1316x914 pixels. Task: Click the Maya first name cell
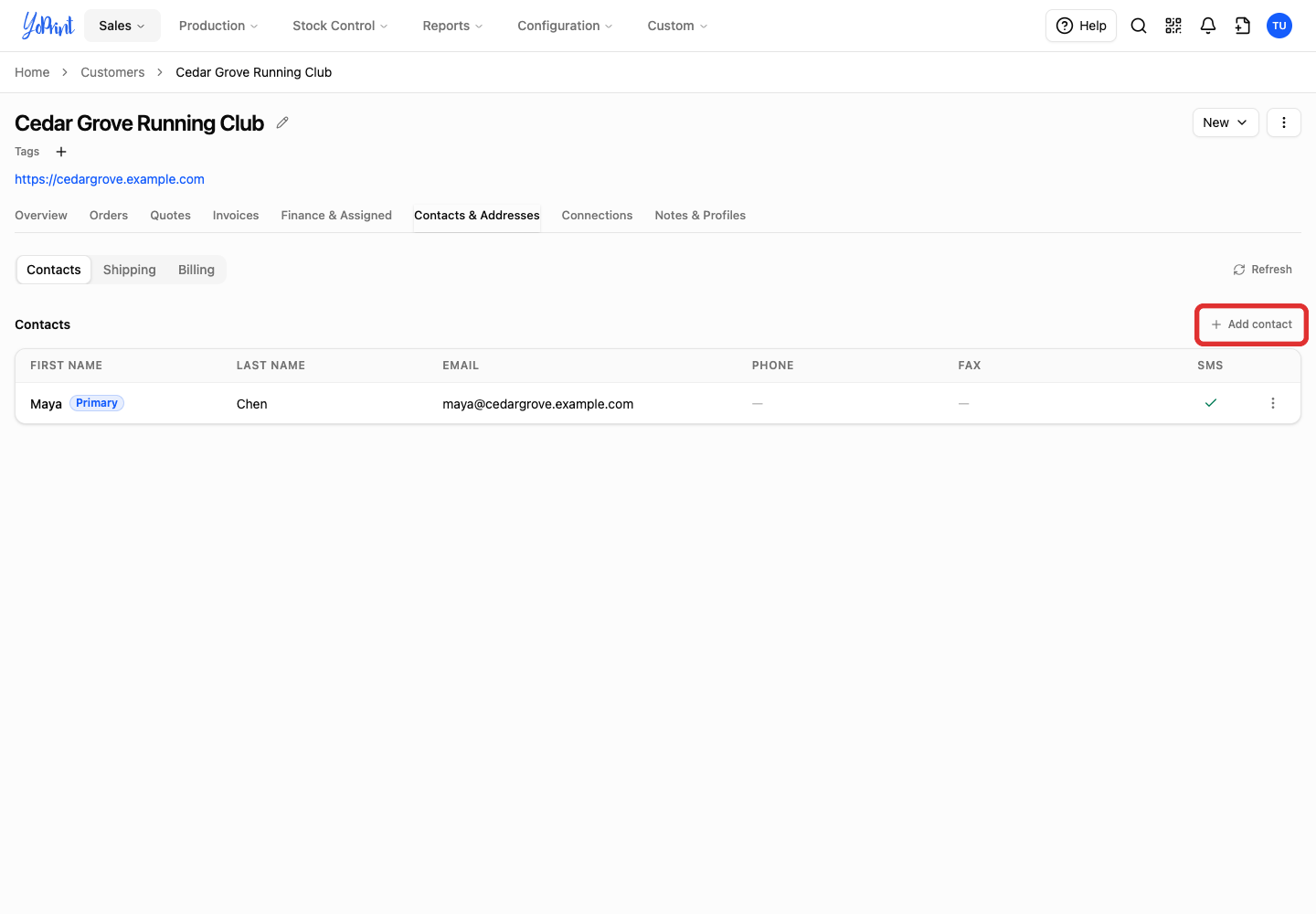46,404
